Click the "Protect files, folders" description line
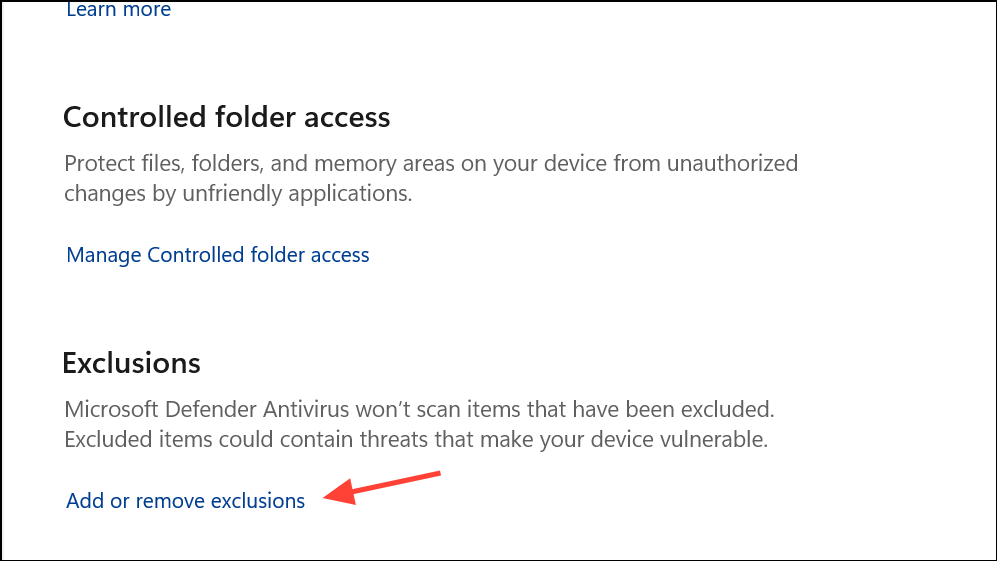Viewport: 997px width, 561px height. tap(430, 163)
